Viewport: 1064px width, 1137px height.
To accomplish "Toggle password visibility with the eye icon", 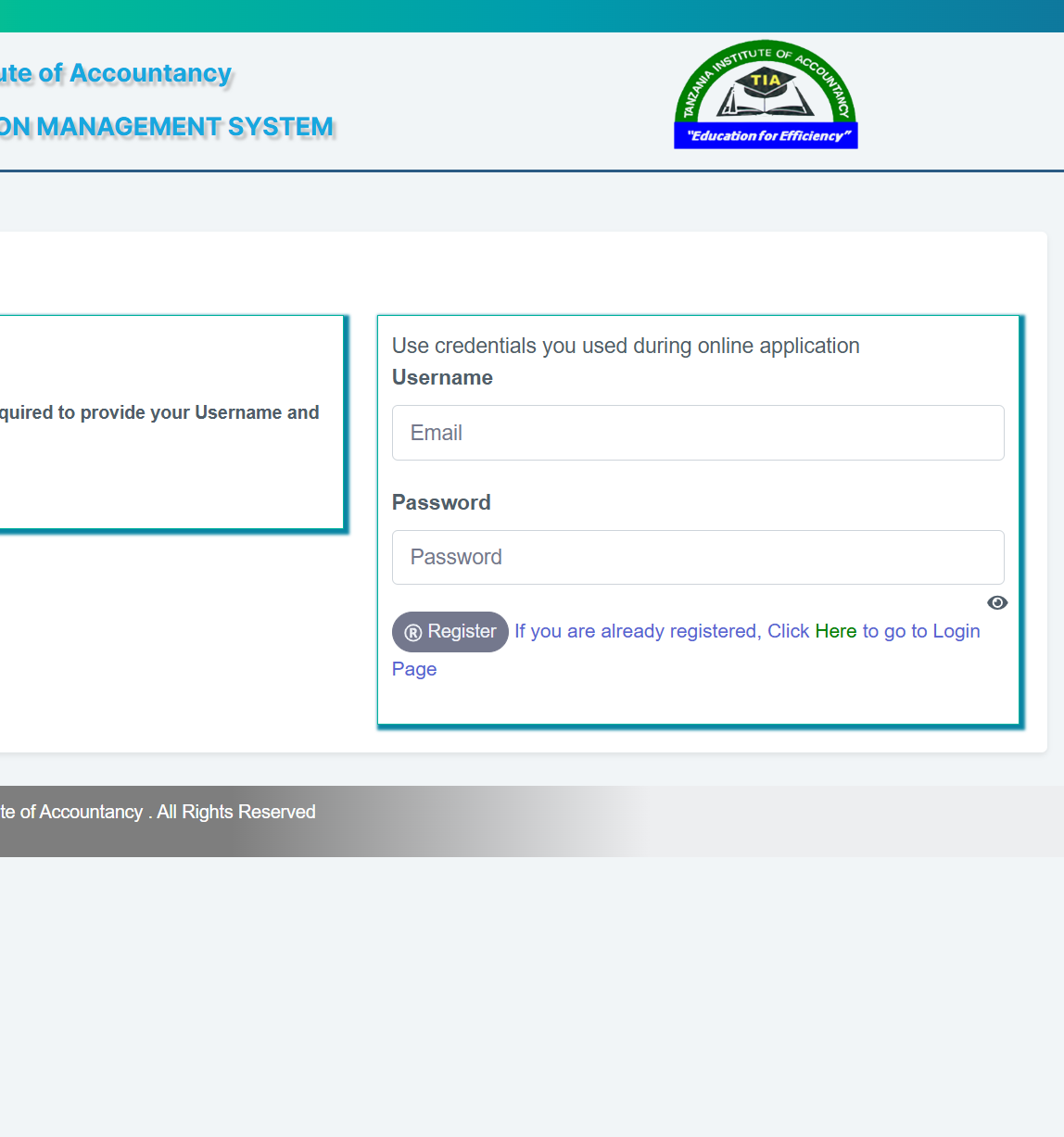I will pos(997,602).
